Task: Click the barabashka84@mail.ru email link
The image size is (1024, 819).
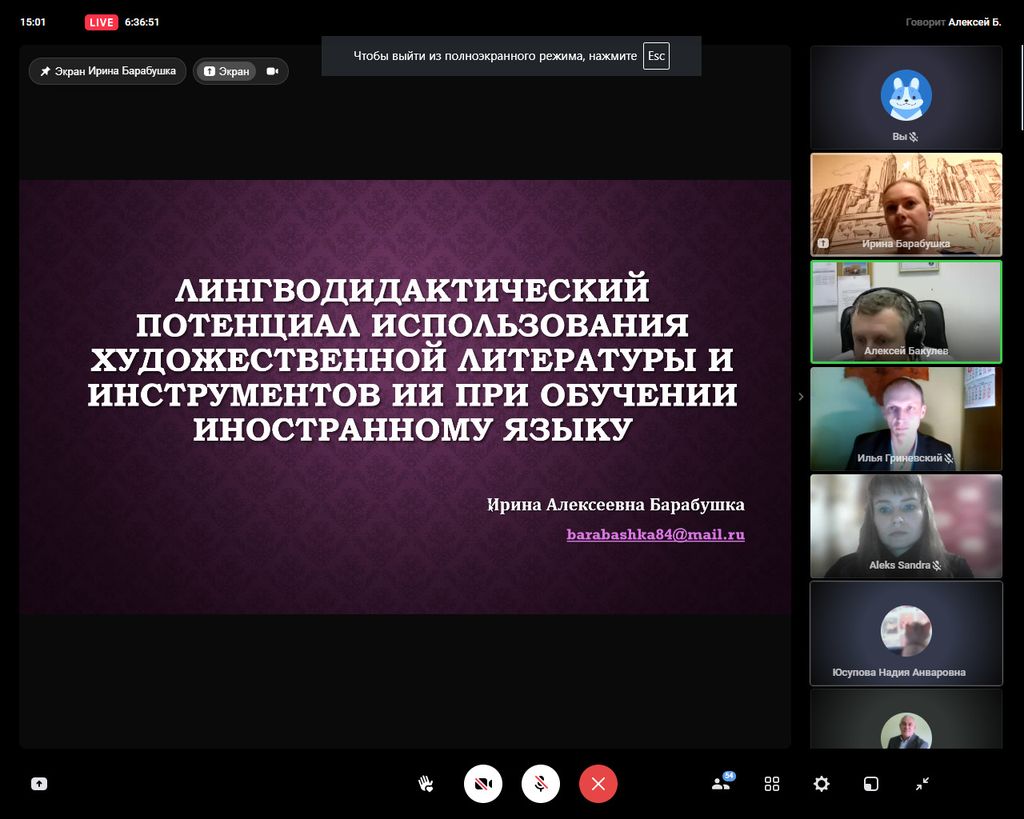Action: [x=655, y=535]
